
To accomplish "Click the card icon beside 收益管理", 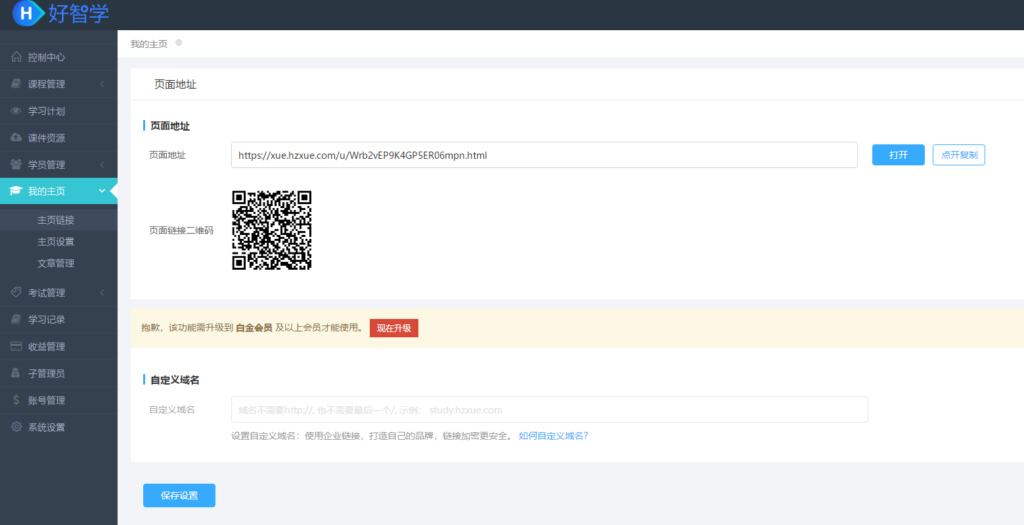I will pyautogui.click(x=16, y=346).
